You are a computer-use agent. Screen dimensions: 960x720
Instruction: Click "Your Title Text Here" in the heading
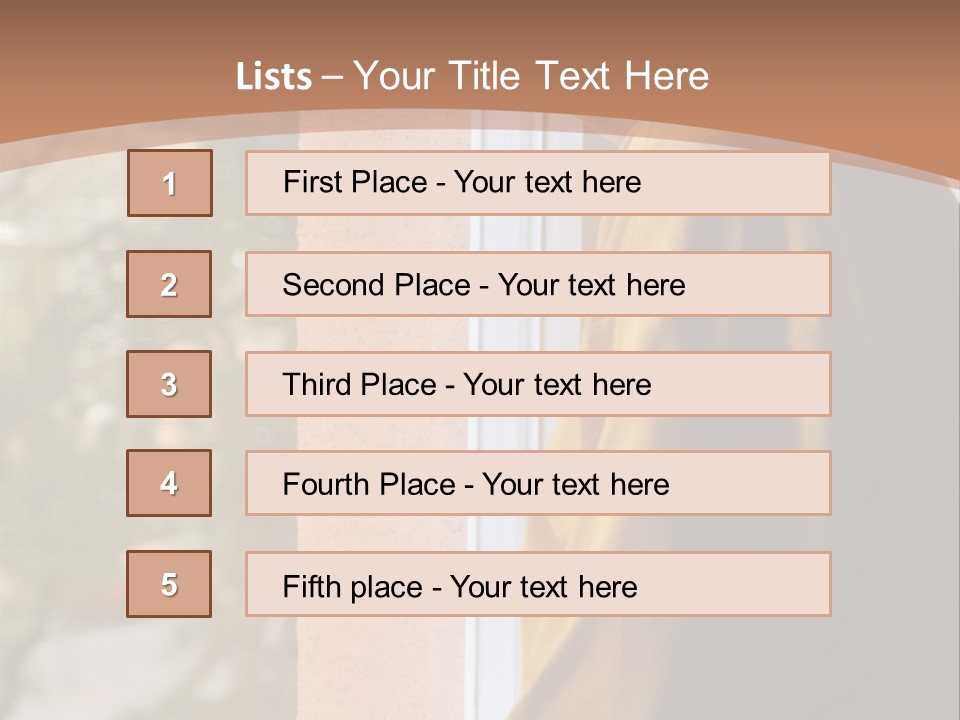point(531,77)
